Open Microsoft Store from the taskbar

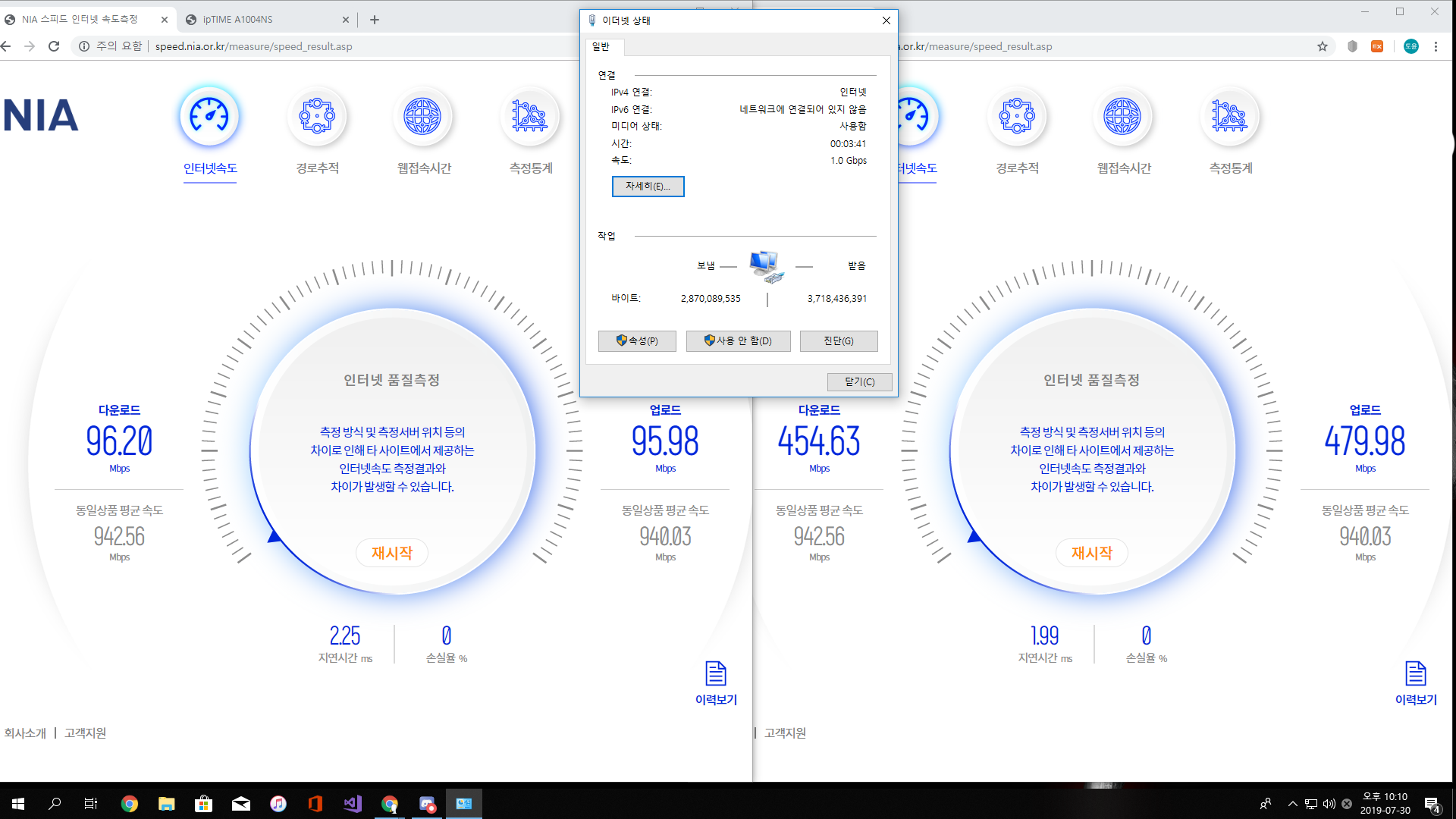pos(203,804)
